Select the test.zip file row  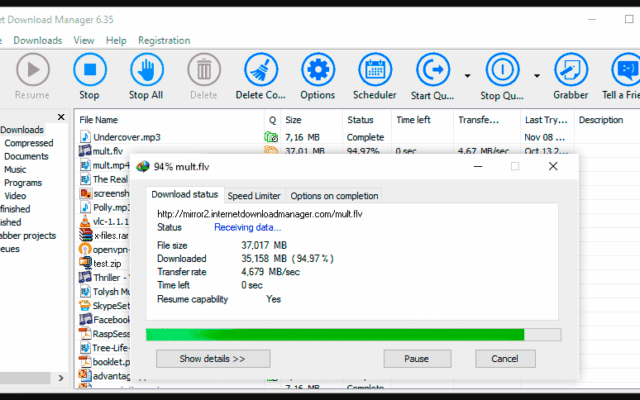[x=104, y=263]
